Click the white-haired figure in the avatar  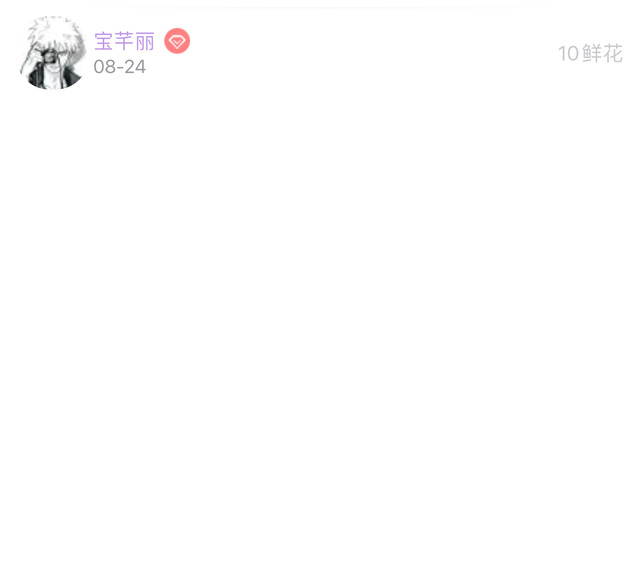[52, 53]
